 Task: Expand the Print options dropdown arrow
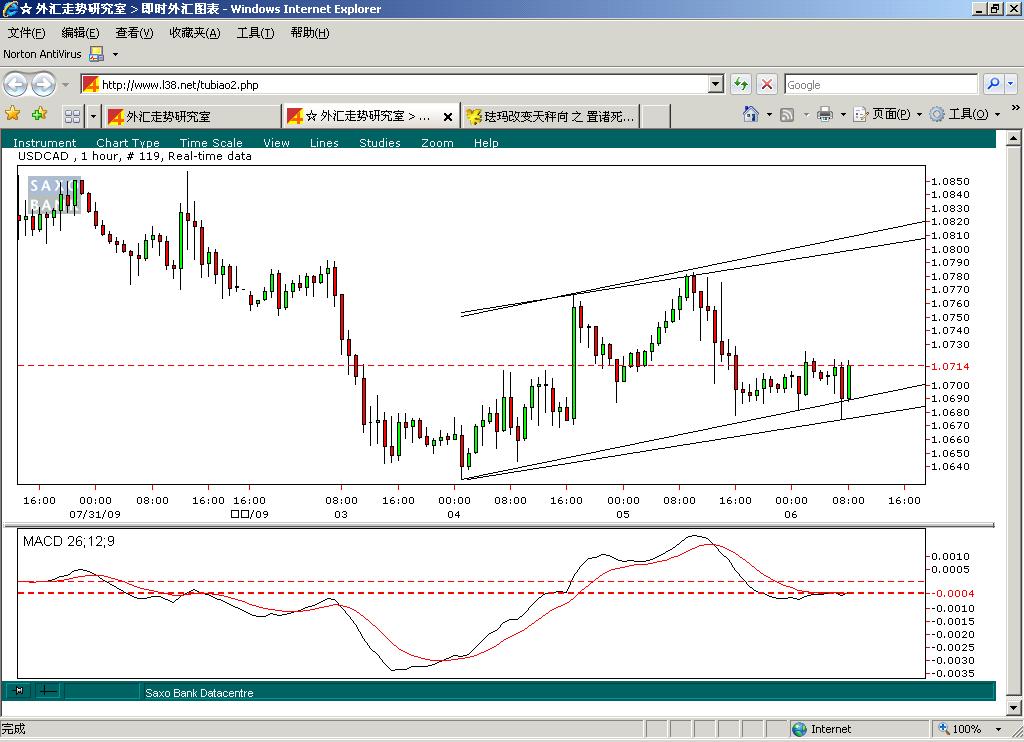[843, 115]
